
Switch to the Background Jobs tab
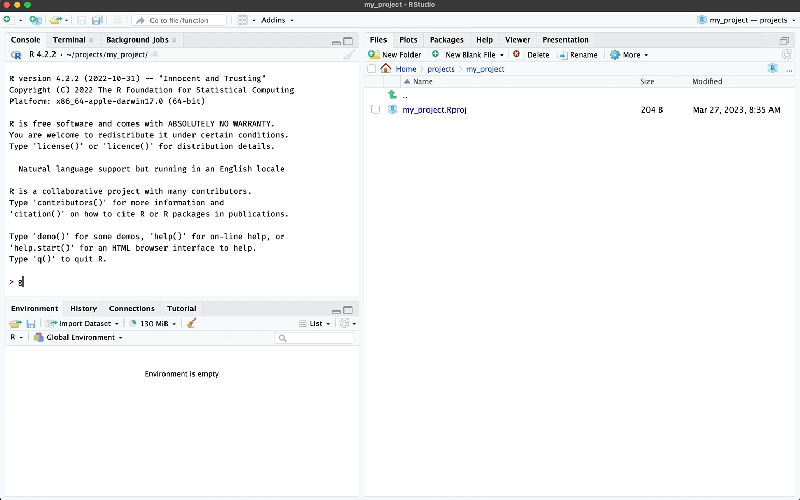tap(137, 40)
